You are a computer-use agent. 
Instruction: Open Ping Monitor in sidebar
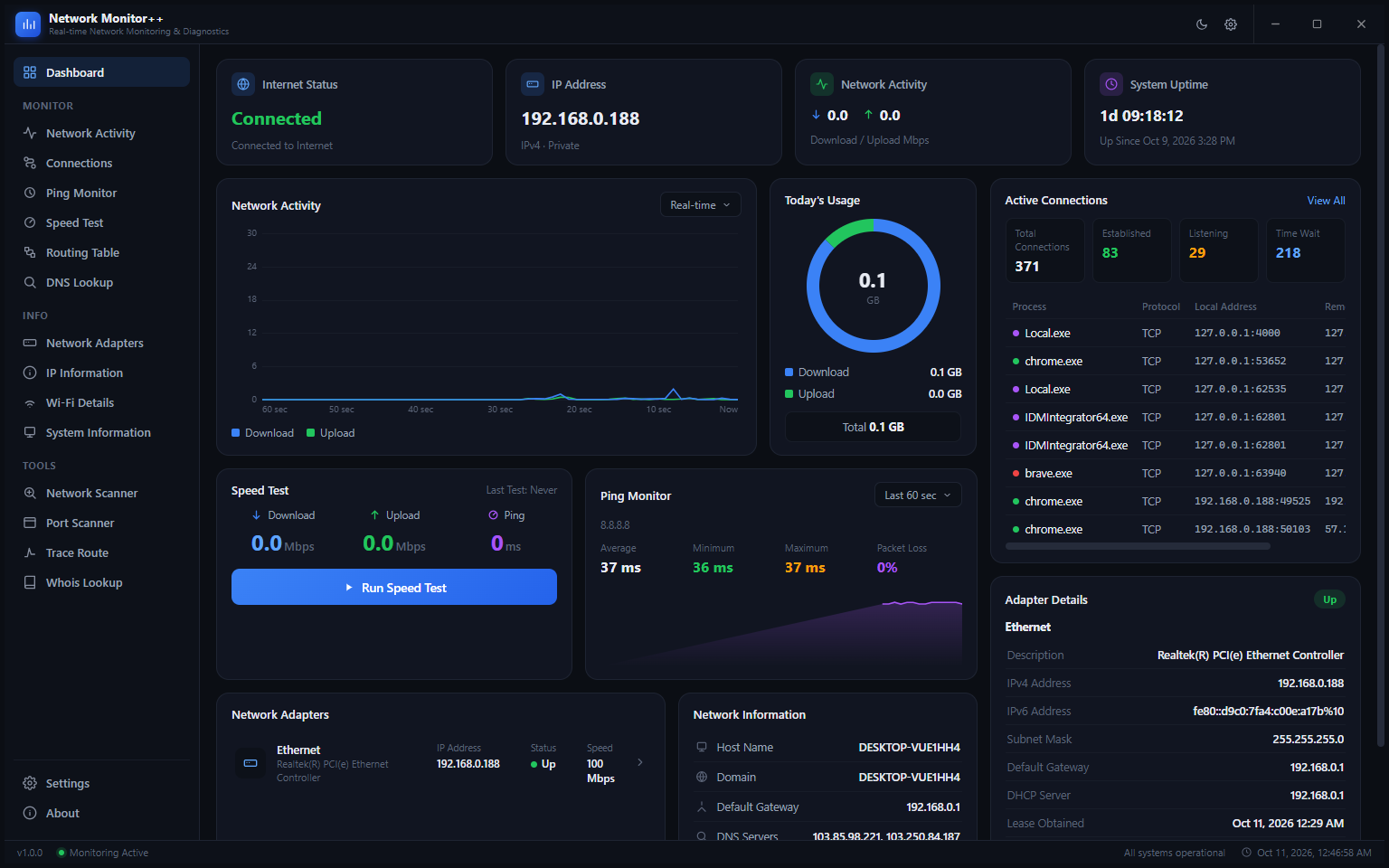[x=101, y=193]
